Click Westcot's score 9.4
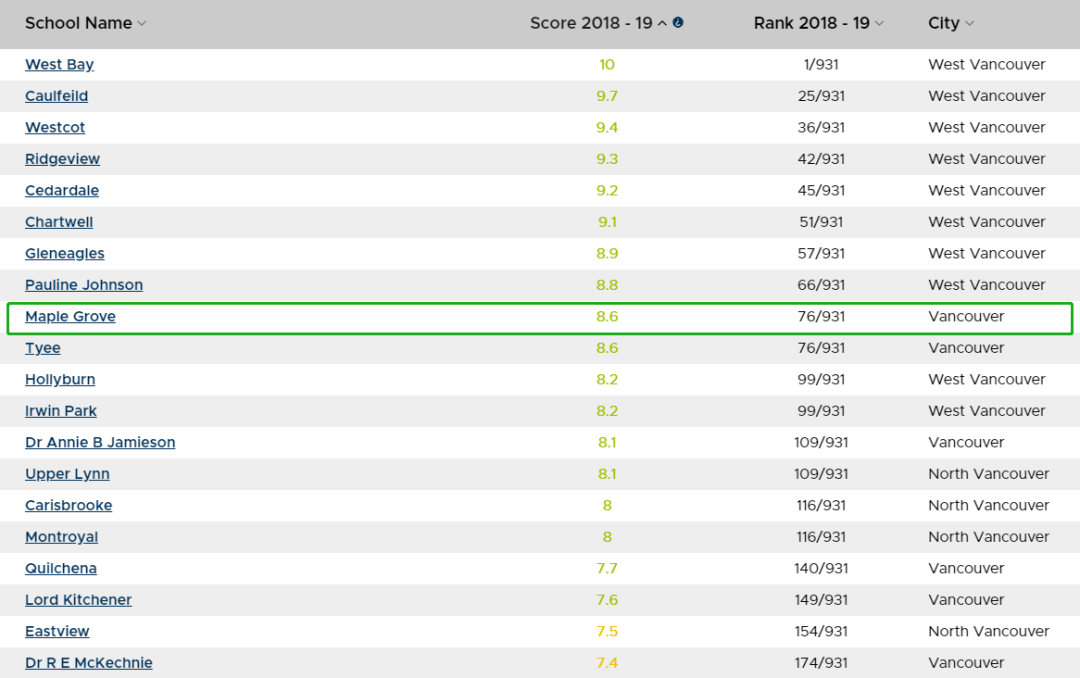 [607, 127]
